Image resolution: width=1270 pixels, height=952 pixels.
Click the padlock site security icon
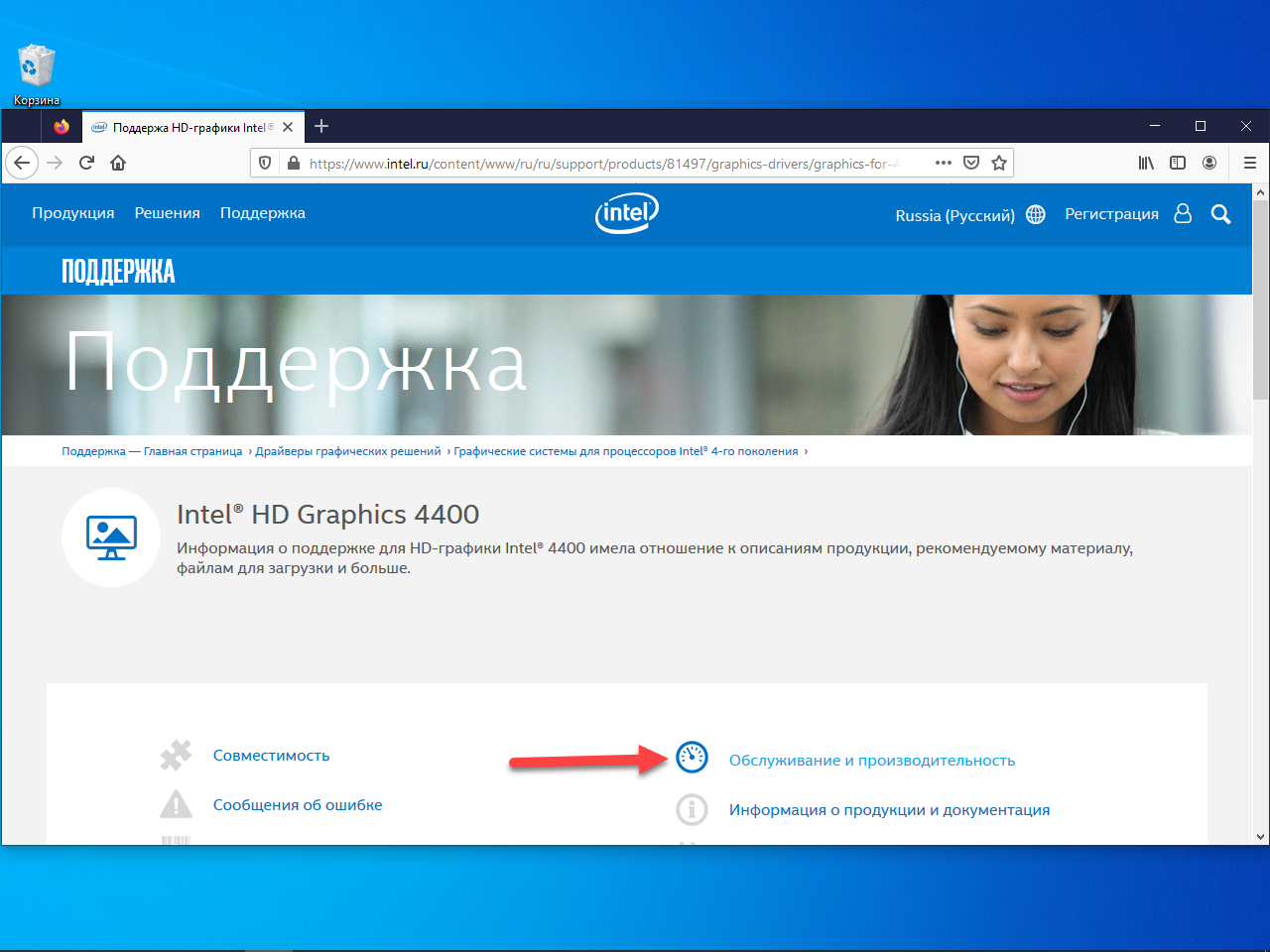click(293, 163)
